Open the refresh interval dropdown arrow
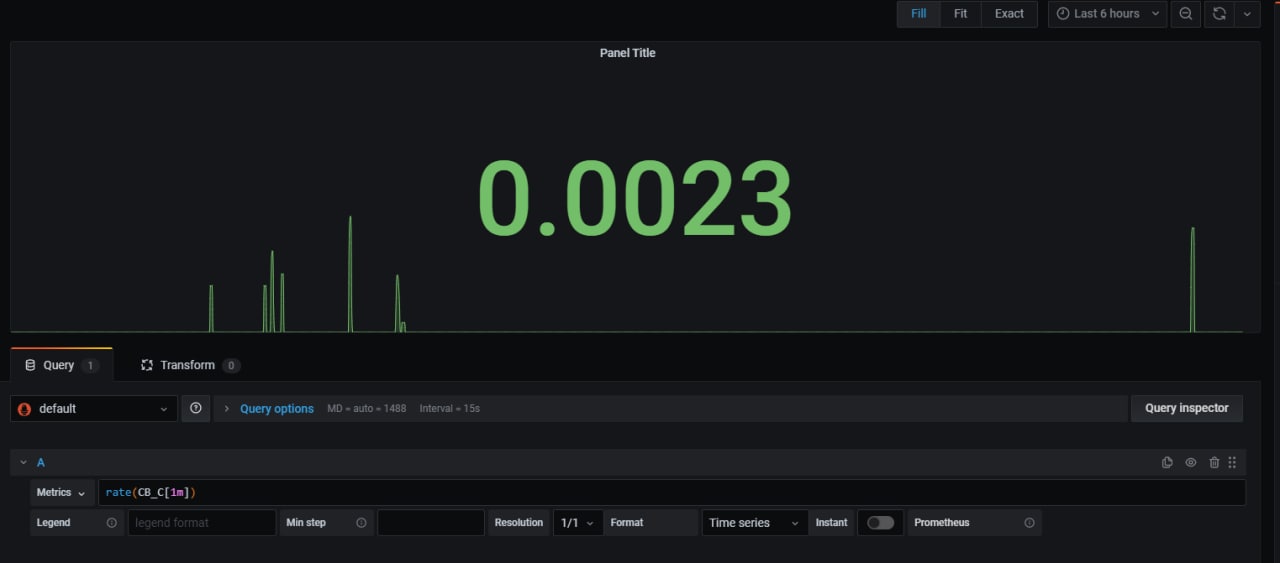Image resolution: width=1280 pixels, height=563 pixels. click(x=1246, y=14)
